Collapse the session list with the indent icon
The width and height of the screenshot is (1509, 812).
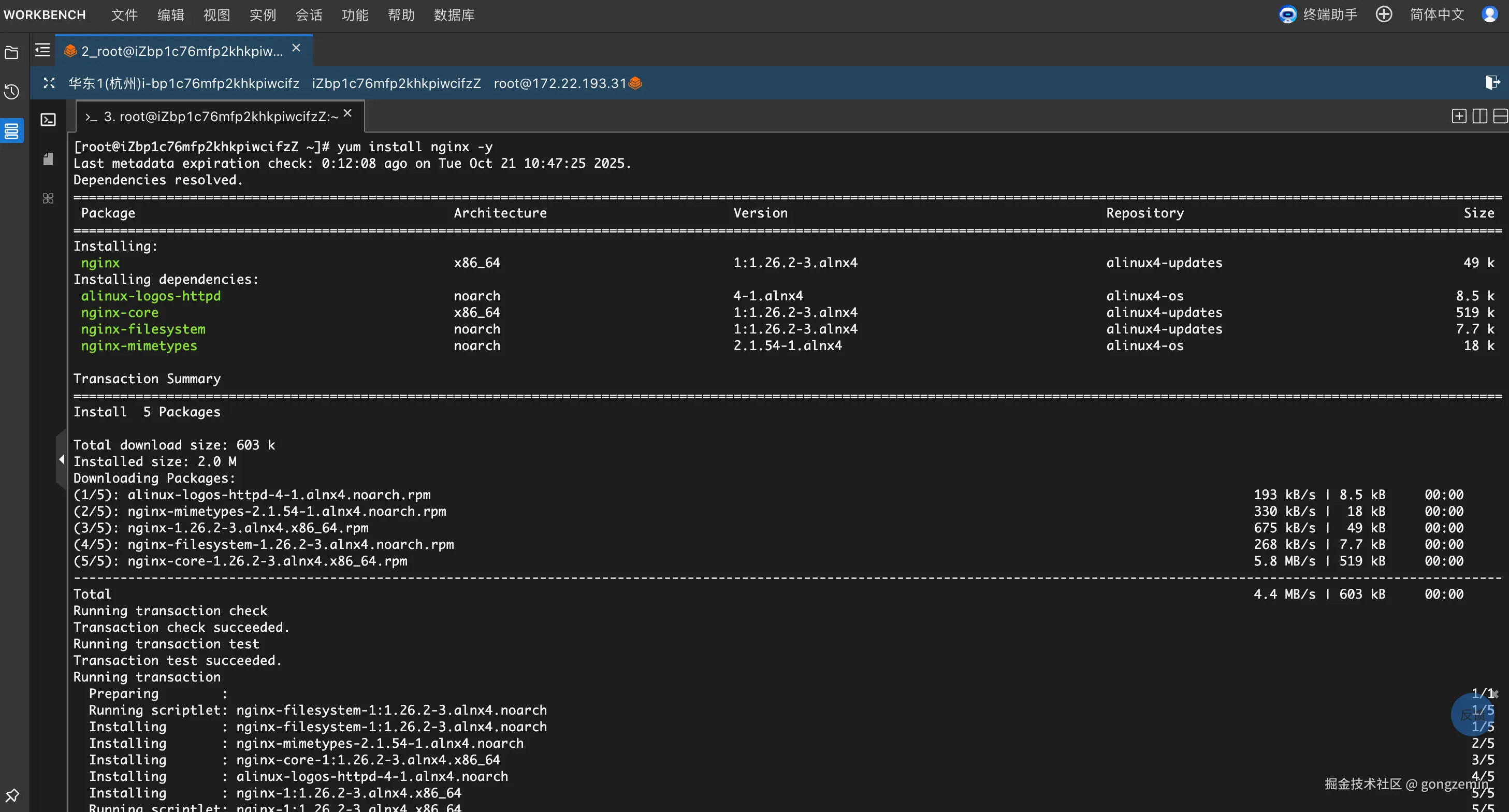[x=42, y=50]
